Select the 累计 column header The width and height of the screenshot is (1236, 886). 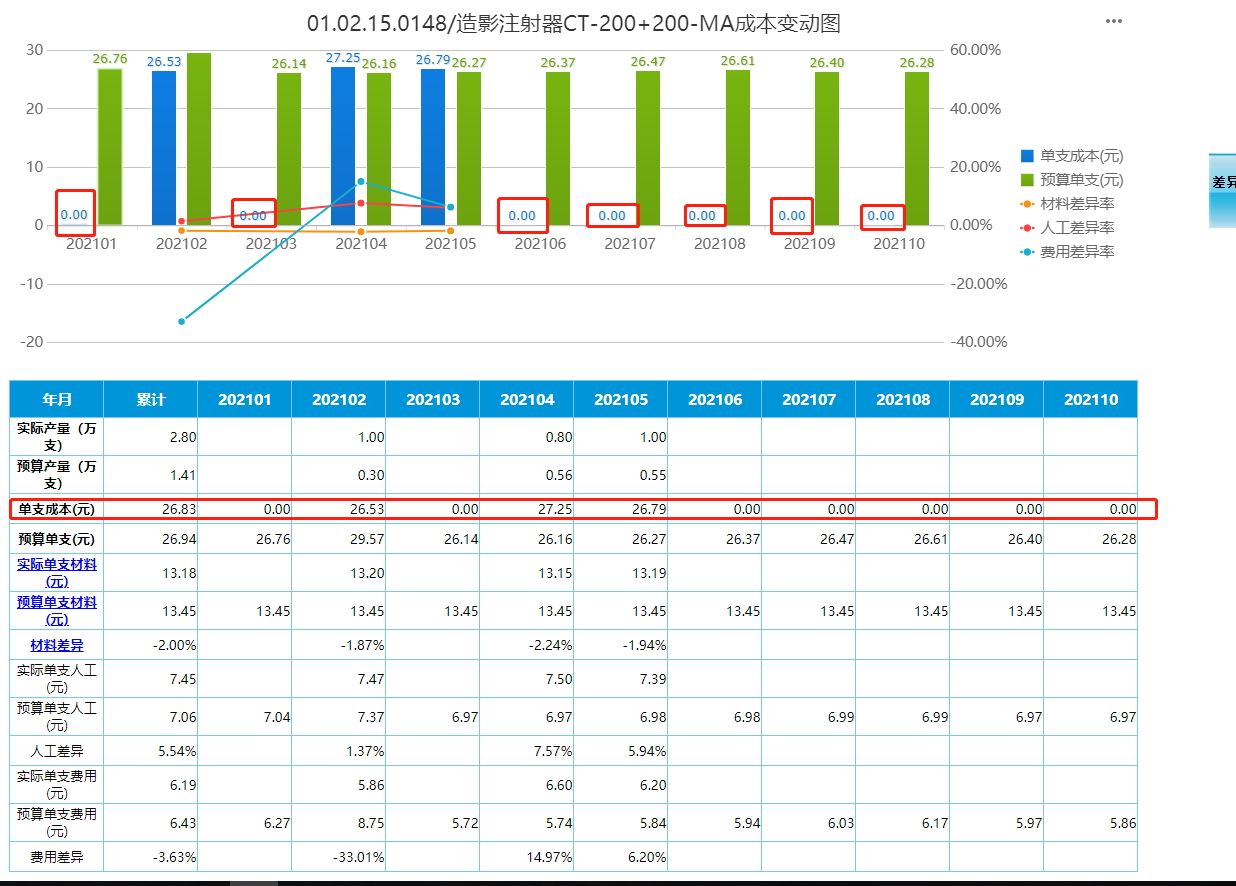[151, 399]
